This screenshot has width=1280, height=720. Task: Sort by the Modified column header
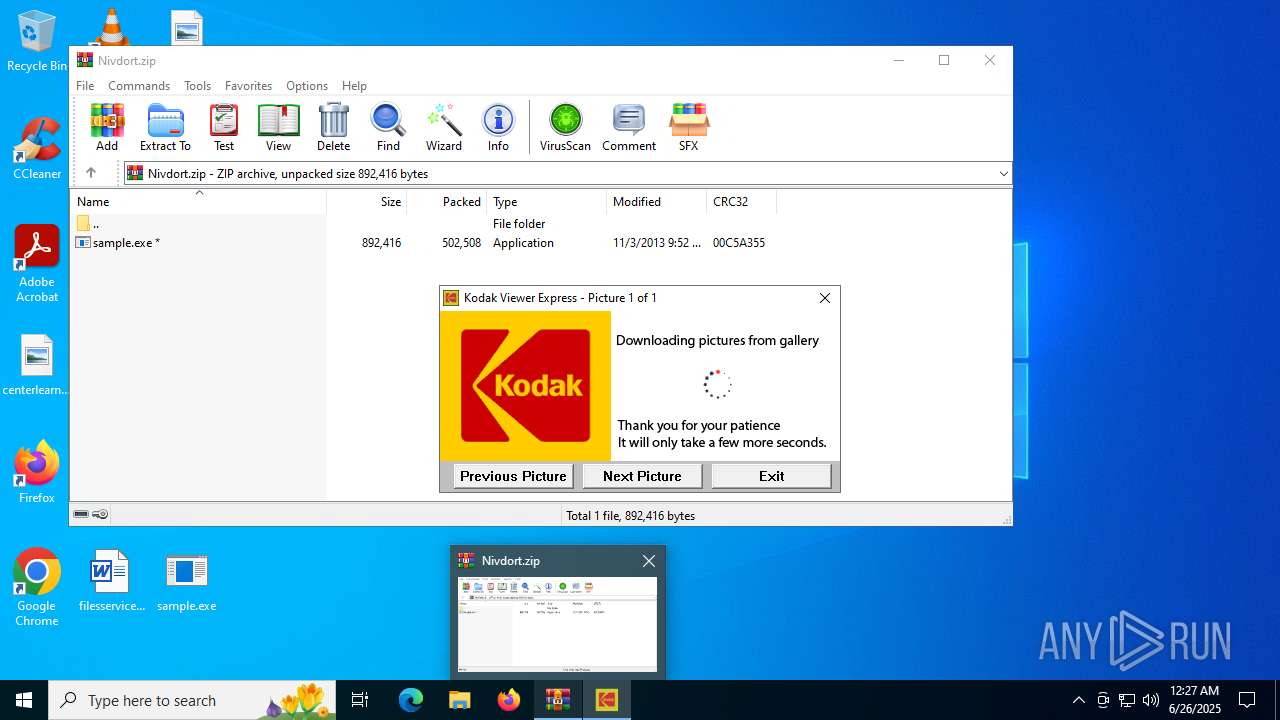tap(657, 202)
